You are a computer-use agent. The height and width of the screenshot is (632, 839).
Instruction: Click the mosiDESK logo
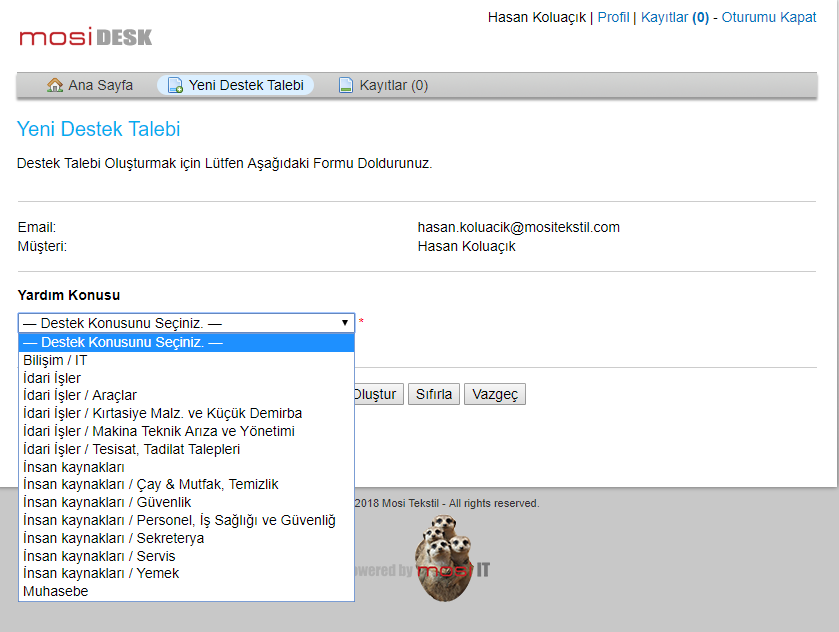click(86, 37)
